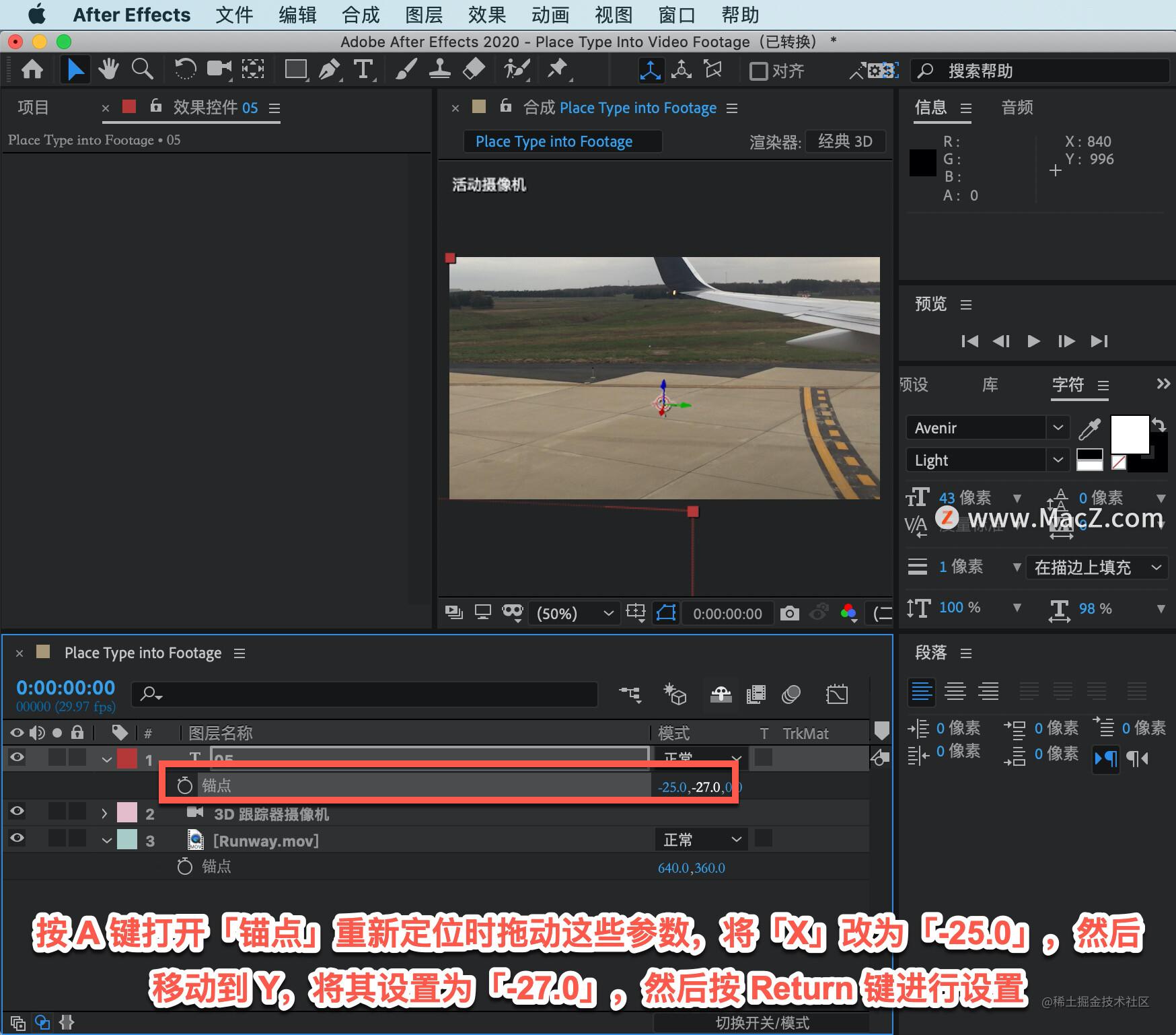Click the 搜索帮助 search field

click(1039, 71)
